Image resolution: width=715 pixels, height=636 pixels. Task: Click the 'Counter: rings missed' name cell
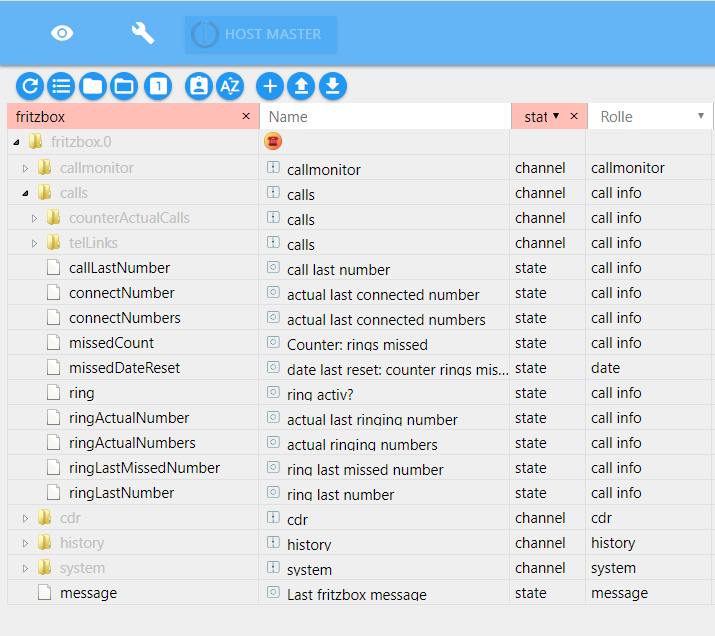click(357, 345)
